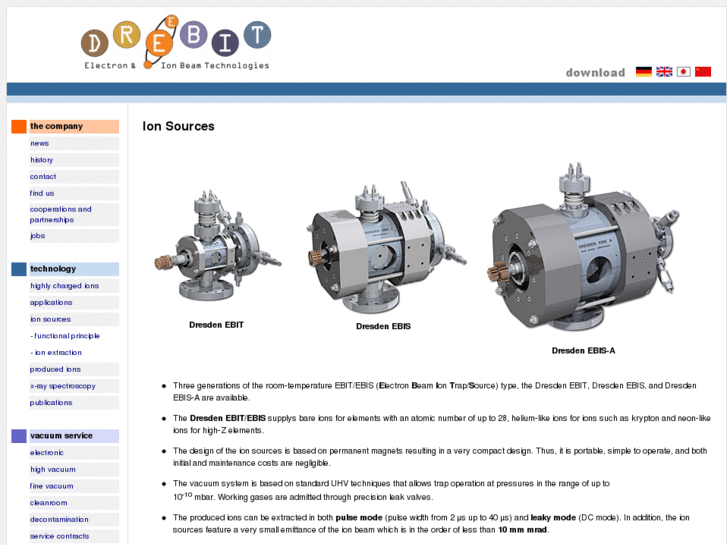727x545 pixels.
Task: Click the bold 'leaky mode' text
Action: point(553,518)
